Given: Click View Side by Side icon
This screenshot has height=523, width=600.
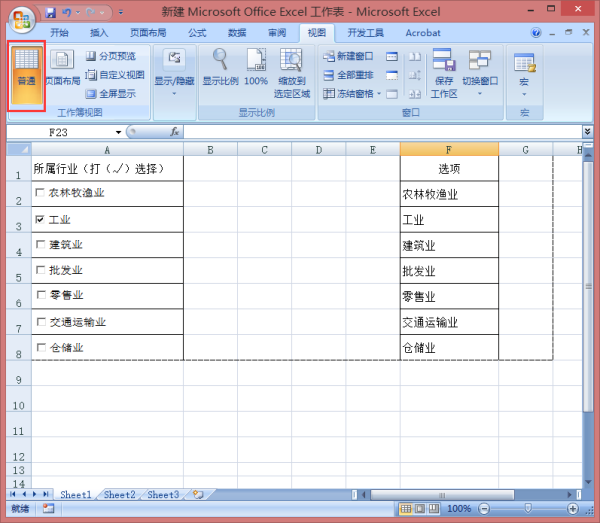Looking at the screenshot, I should 415,57.
